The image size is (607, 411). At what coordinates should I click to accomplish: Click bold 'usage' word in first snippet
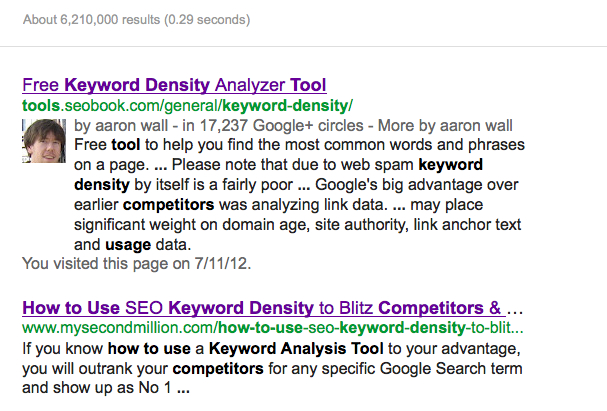tap(128, 245)
